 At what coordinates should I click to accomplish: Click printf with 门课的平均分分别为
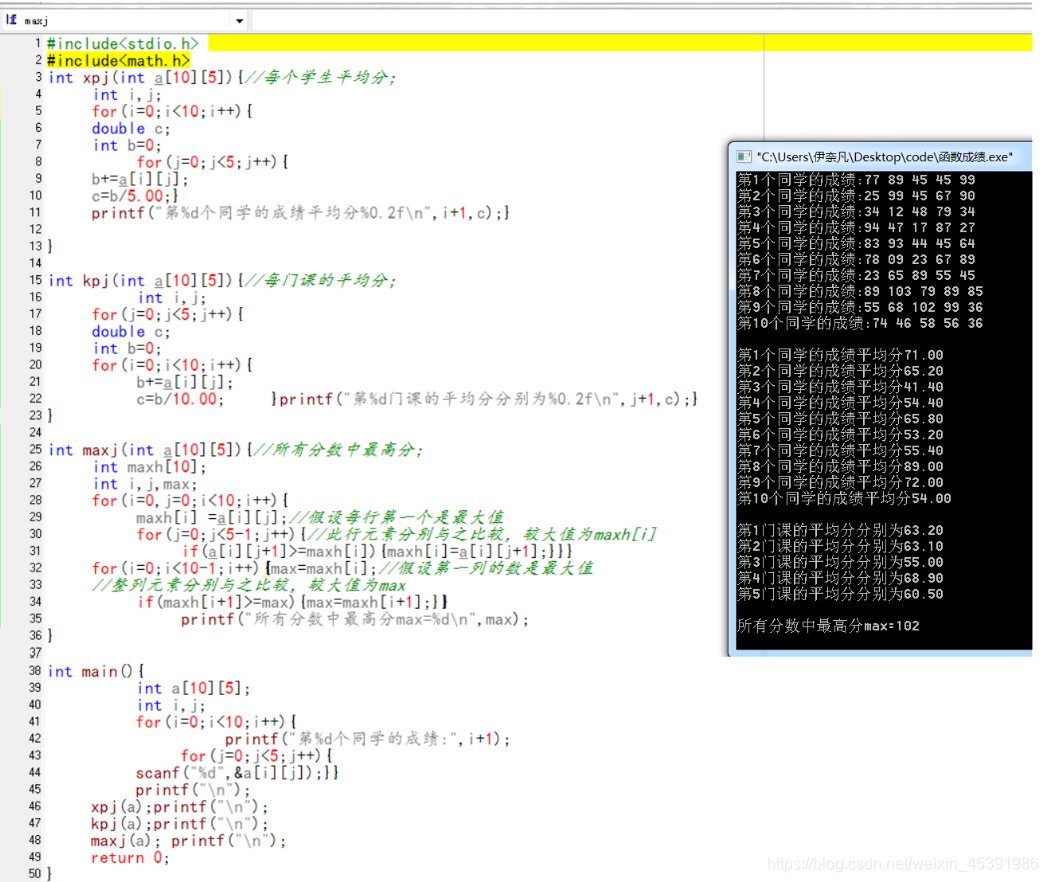(x=488, y=399)
